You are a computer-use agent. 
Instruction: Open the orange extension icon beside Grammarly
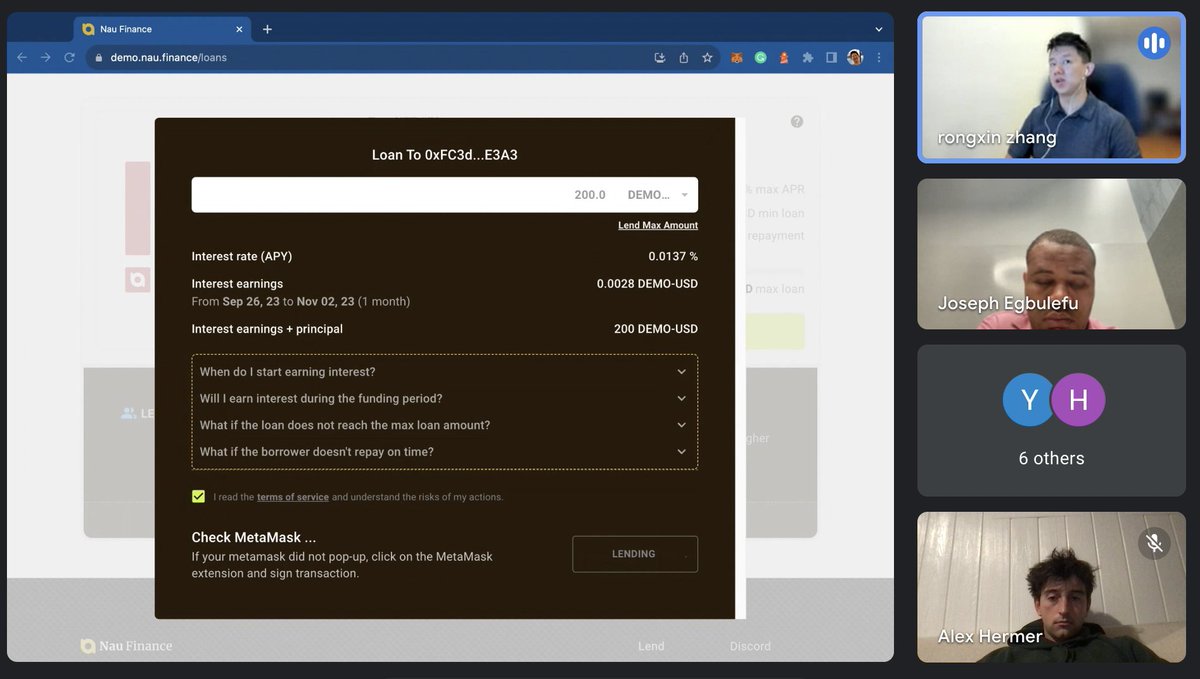click(784, 58)
